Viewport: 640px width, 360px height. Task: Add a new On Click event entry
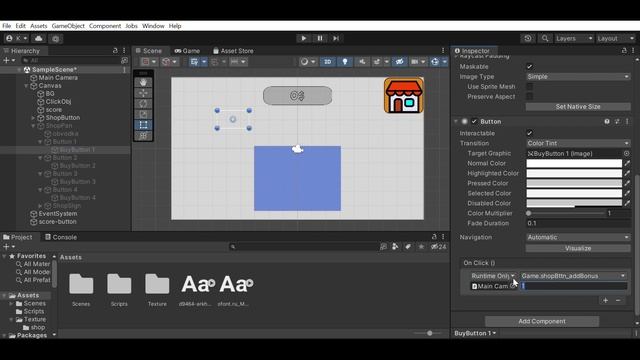coord(605,300)
